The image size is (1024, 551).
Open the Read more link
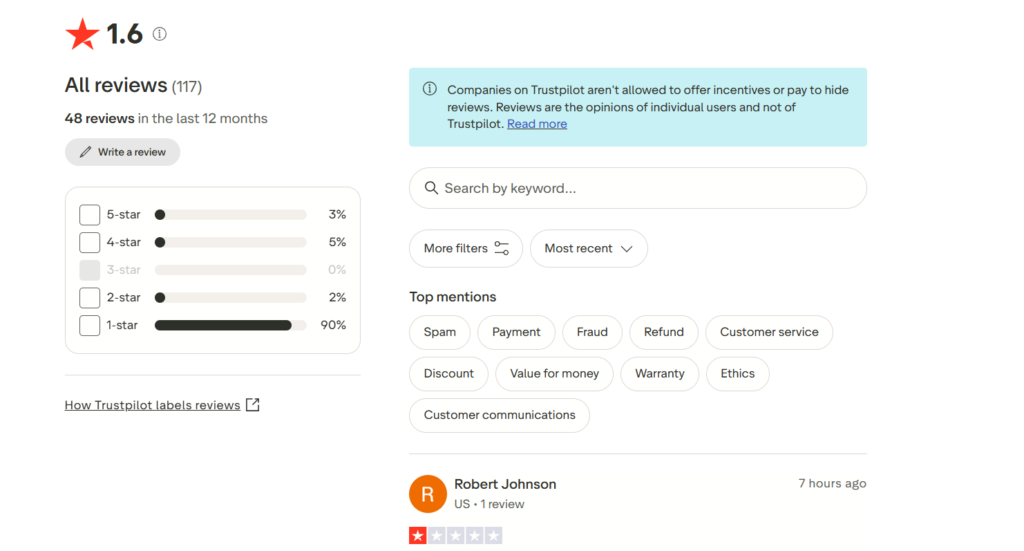point(537,124)
